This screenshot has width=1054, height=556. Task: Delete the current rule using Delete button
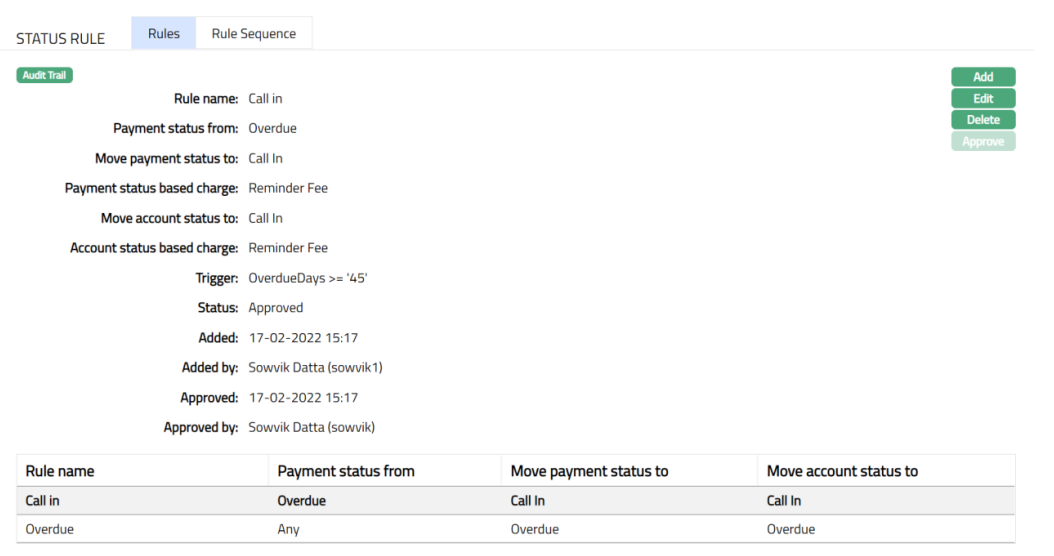point(982,120)
